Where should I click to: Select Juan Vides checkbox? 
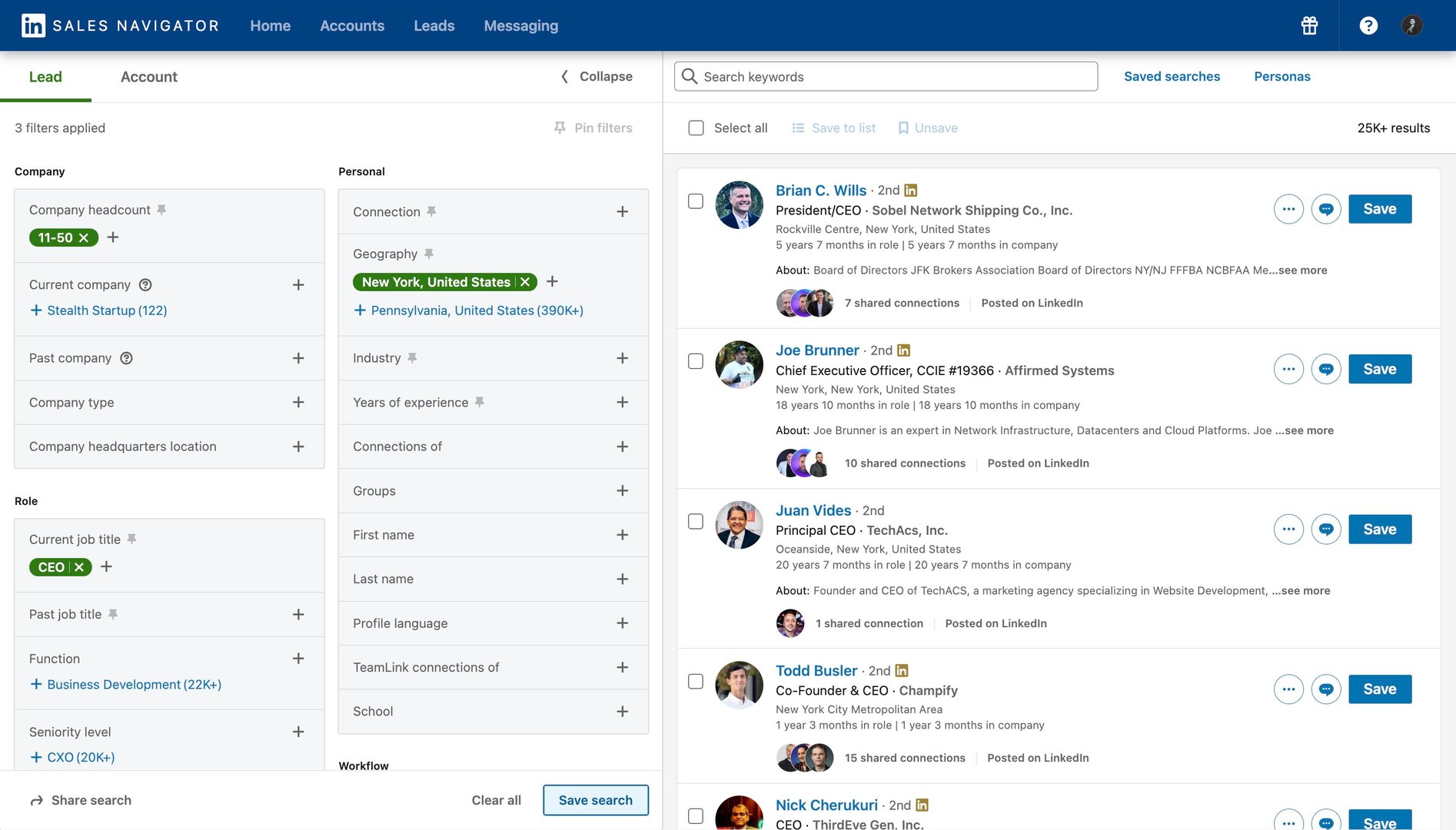pos(696,522)
